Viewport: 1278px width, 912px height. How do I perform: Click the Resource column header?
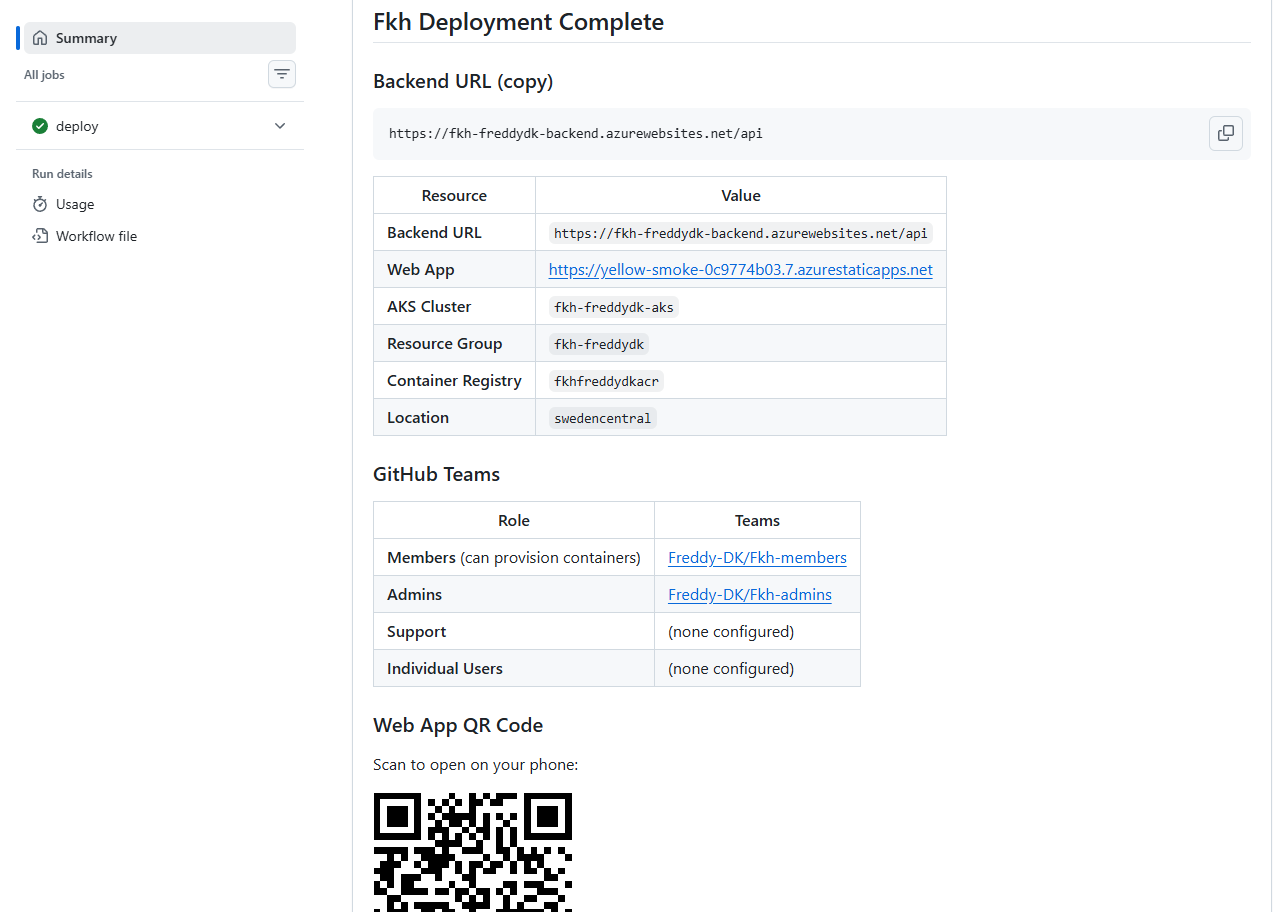(454, 196)
